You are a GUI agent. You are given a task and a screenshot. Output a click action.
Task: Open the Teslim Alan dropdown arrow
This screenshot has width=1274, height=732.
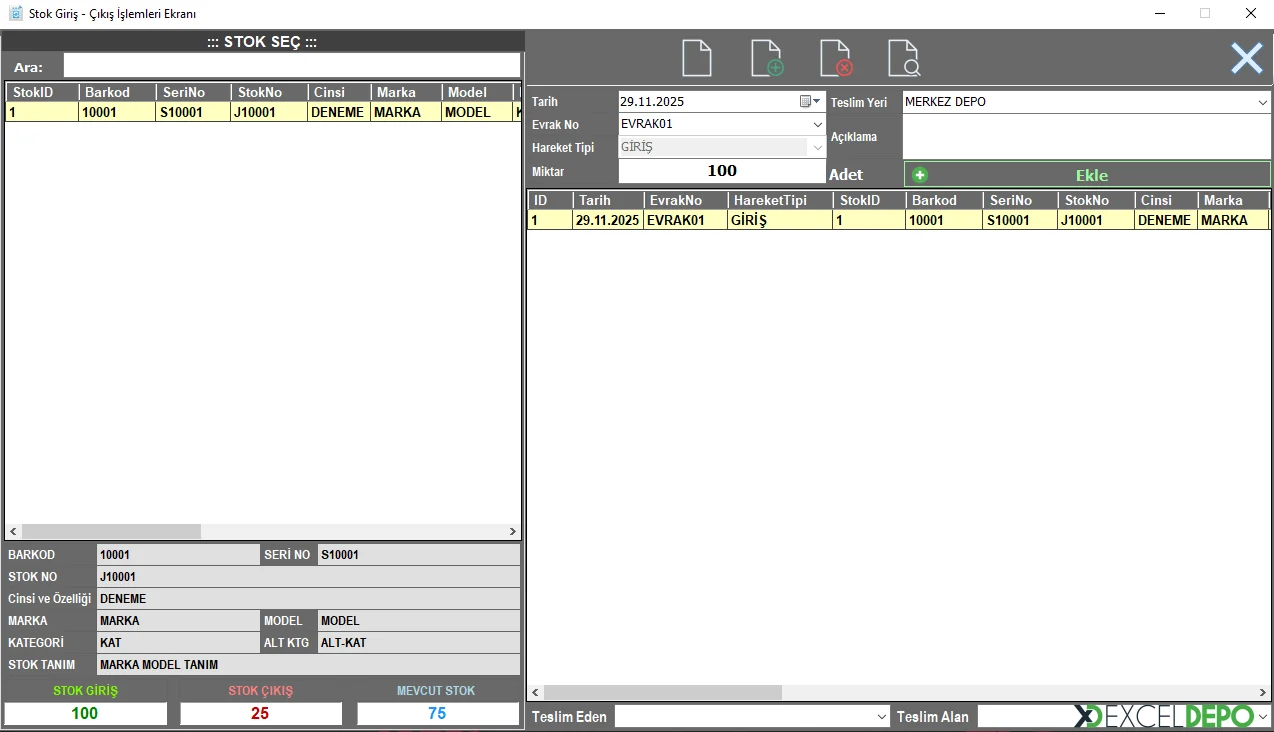click(x=1262, y=717)
